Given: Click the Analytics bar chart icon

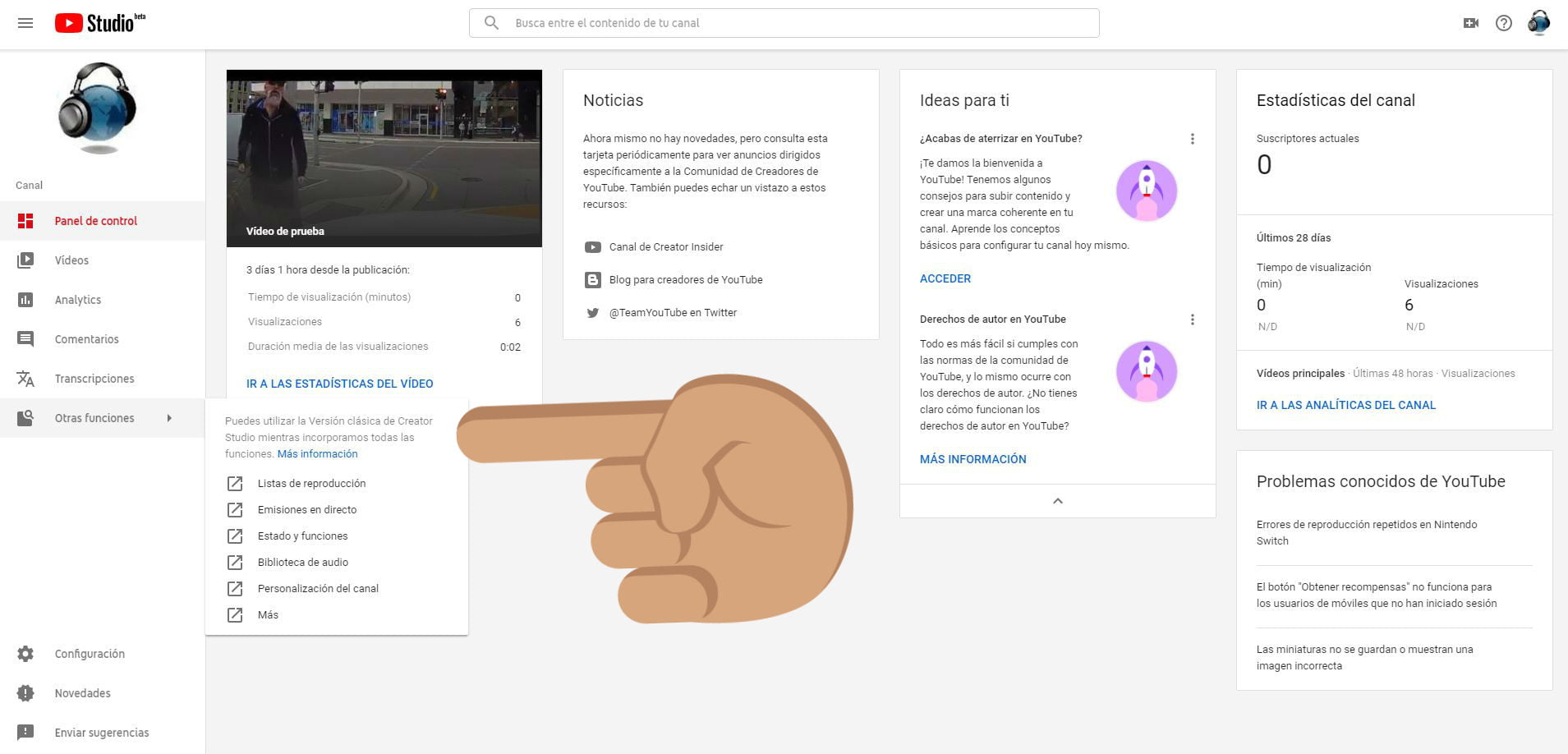Looking at the screenshot, I should click(x=25, y=300).
